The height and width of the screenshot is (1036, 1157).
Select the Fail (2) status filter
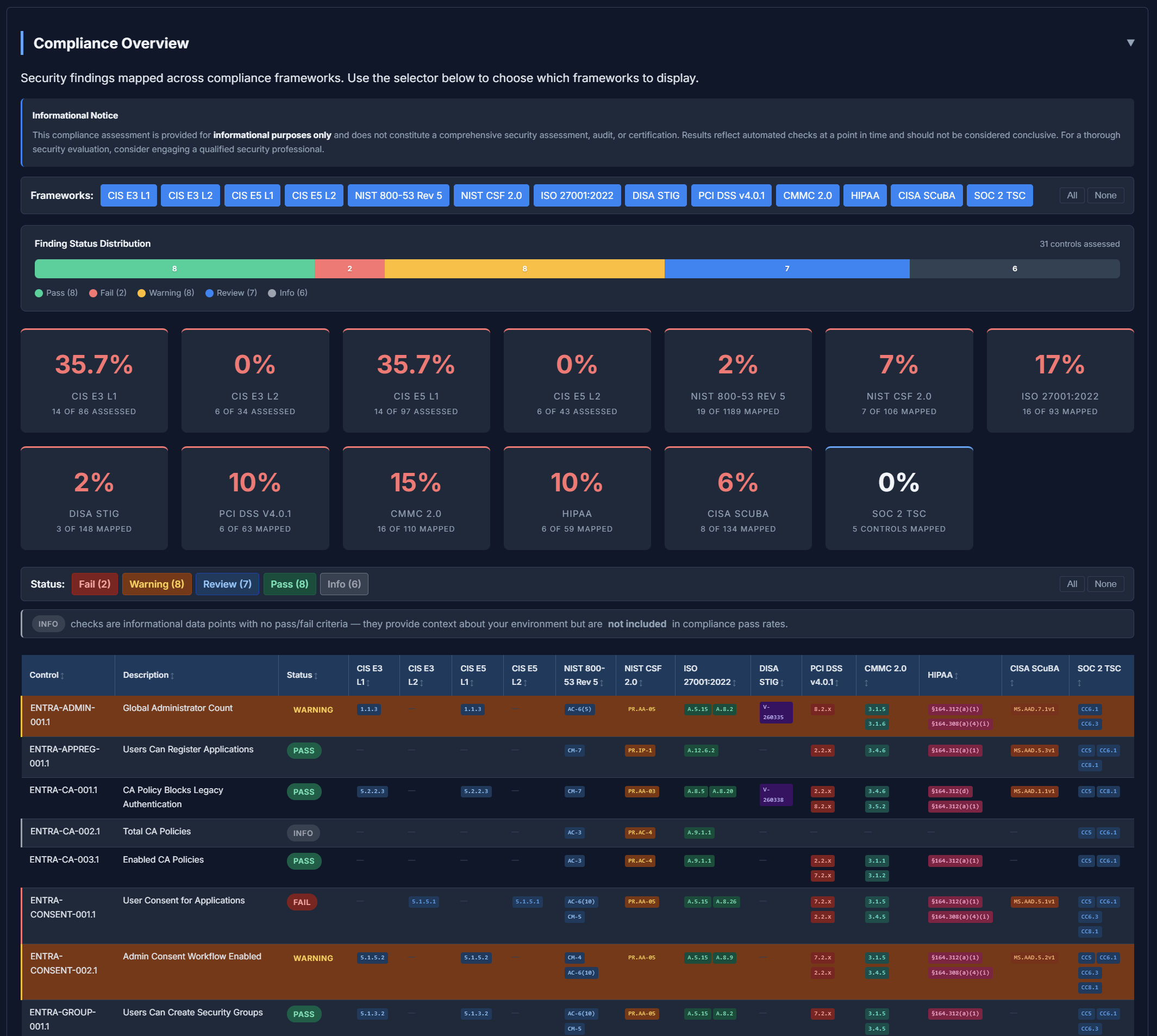pos(95,583)
